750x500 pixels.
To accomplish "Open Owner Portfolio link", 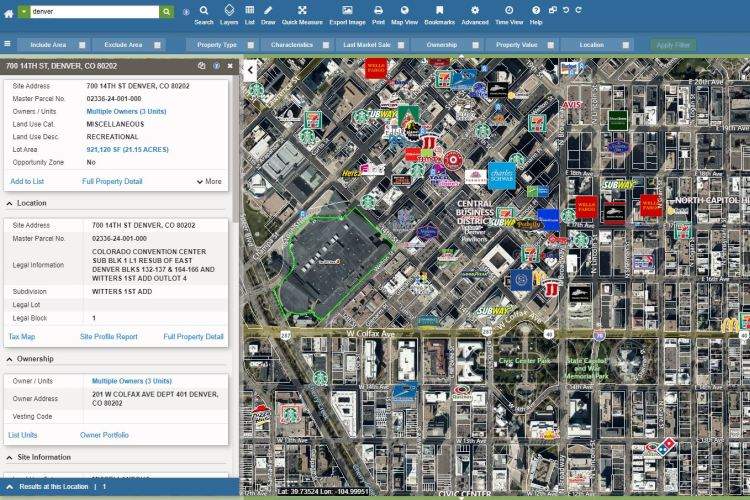I will (x=104, y=435).
